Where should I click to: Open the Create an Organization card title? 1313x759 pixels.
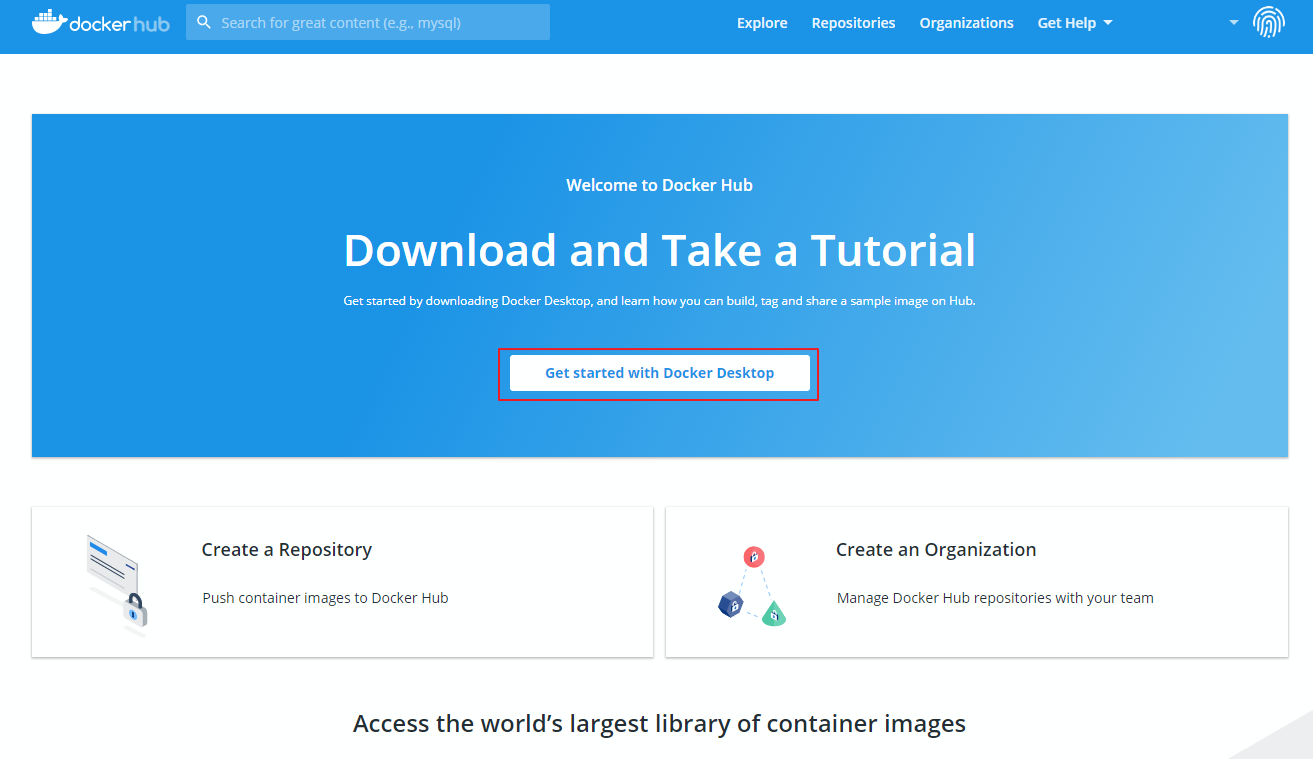coord(936,549)
